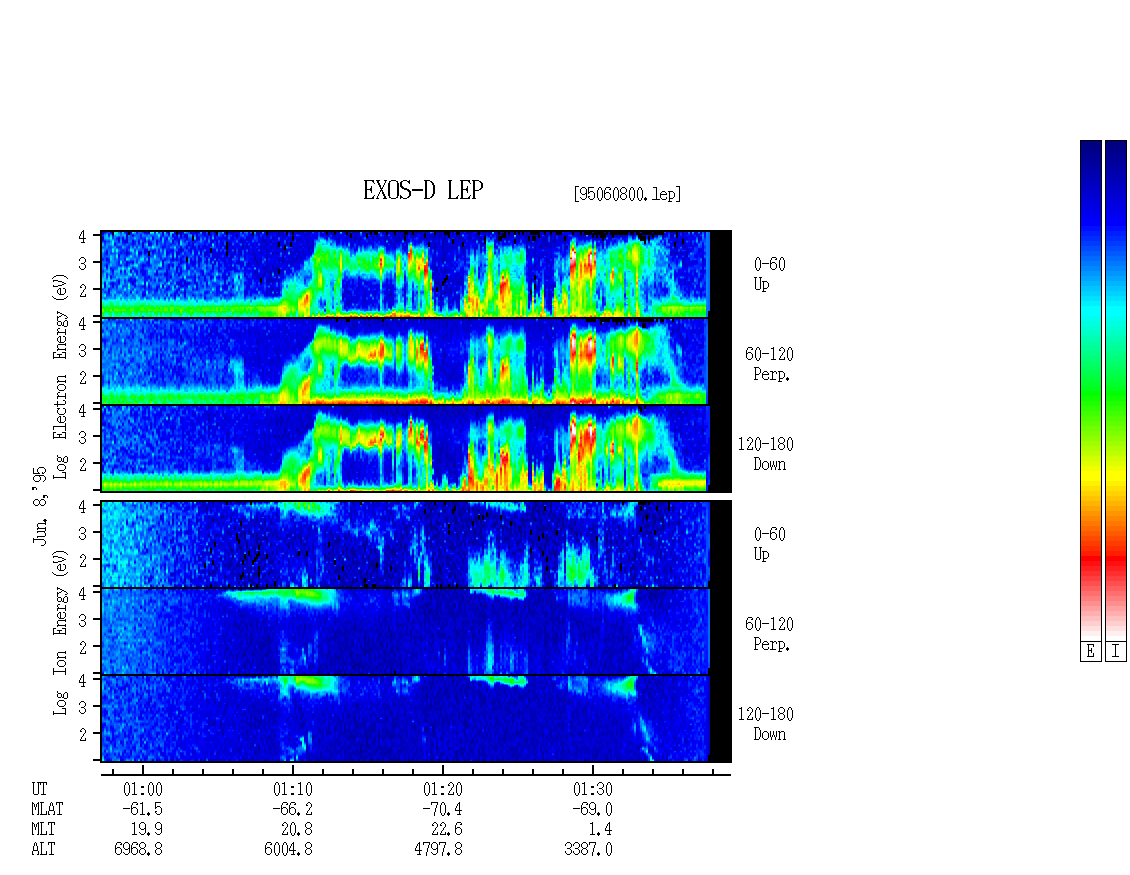Viewport: 1130px width, 875px height.
Task: Click the 'MLT' row header
Action: click(43, 830)
